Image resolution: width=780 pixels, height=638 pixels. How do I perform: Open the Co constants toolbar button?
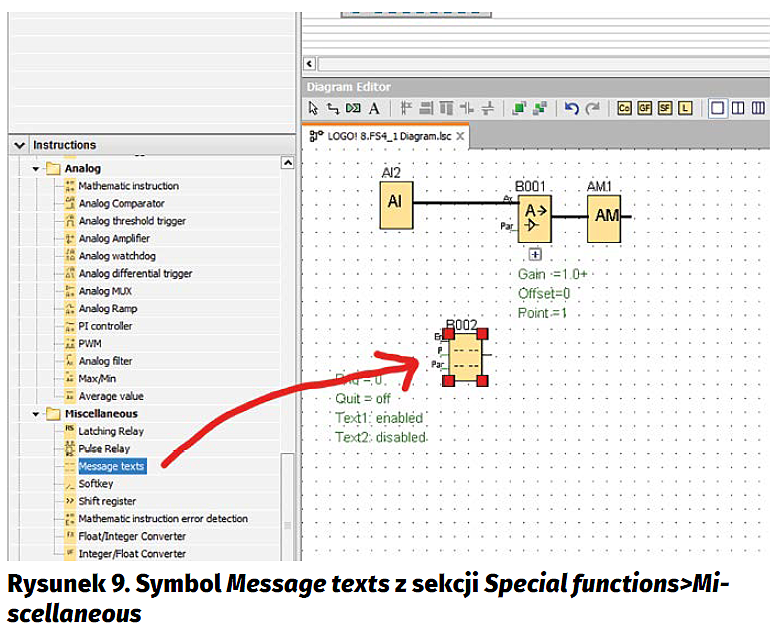[x=624, y=108]
